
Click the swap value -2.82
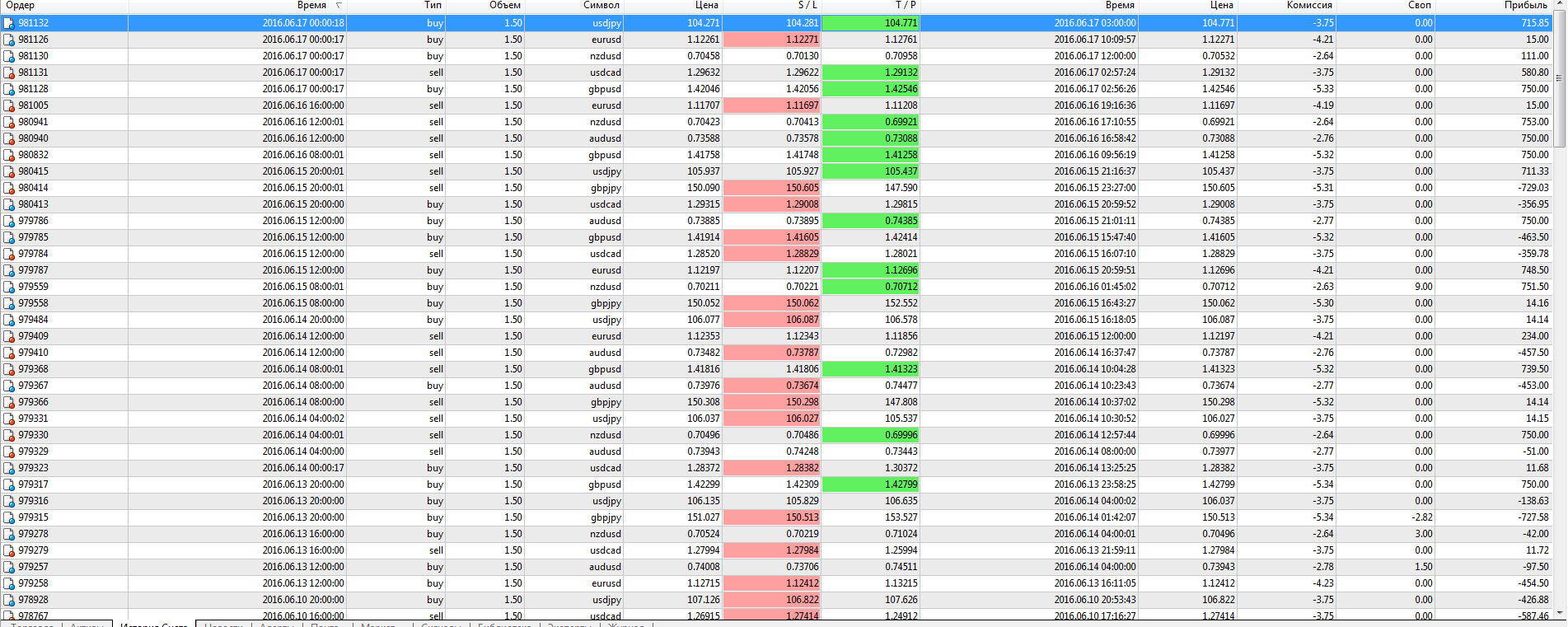(1422, 517)
